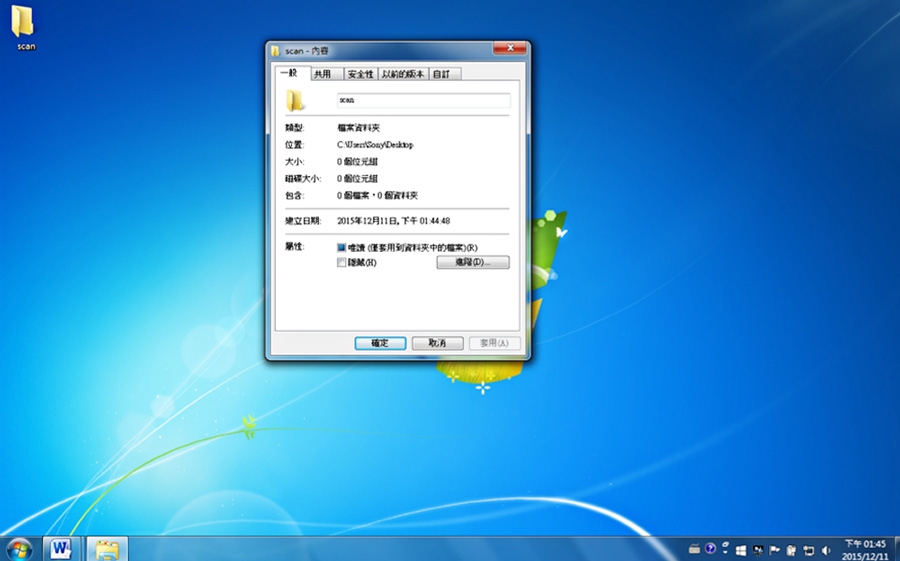The width and height of the screenshot is (900, 561).
Task: Click the battery power tray icon
Action: point(791,550)
